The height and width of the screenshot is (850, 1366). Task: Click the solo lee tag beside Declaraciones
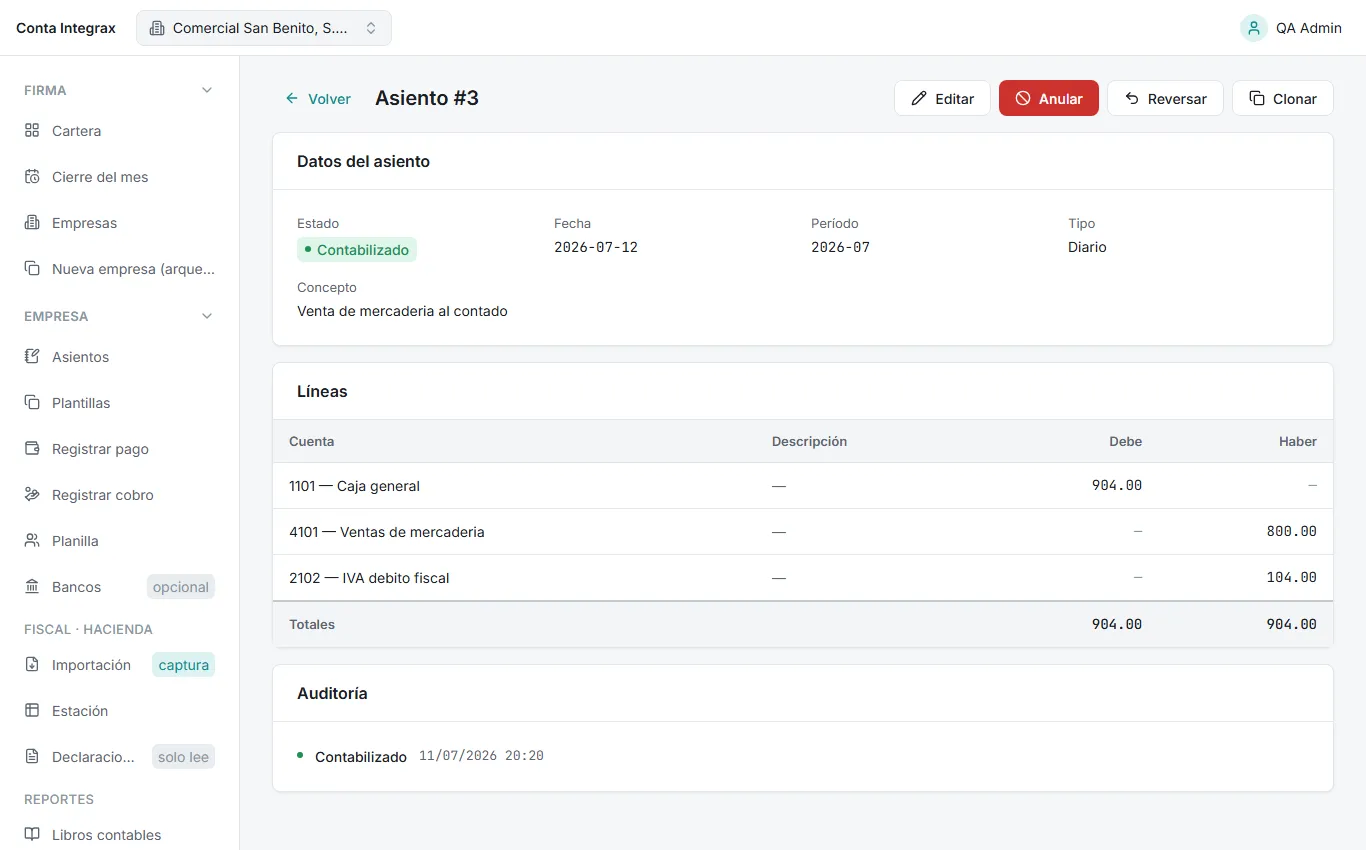pyautogui.click(x=184, y=757)
